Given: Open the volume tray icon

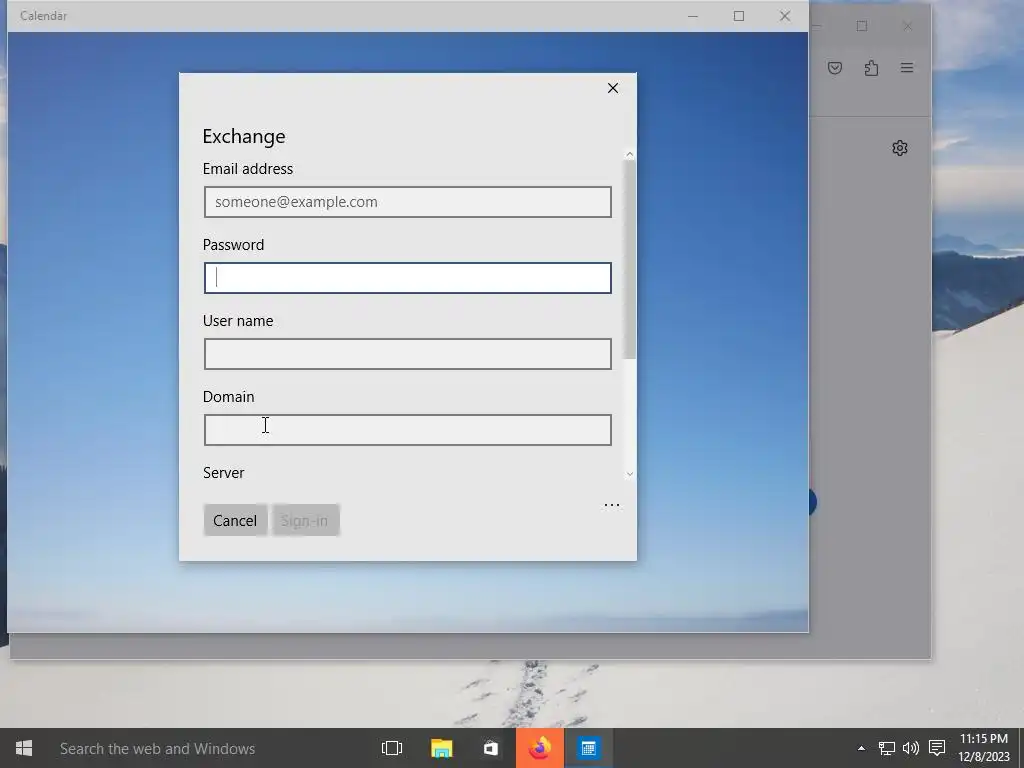Looking at the screenshot, I should tap(910, 748).
